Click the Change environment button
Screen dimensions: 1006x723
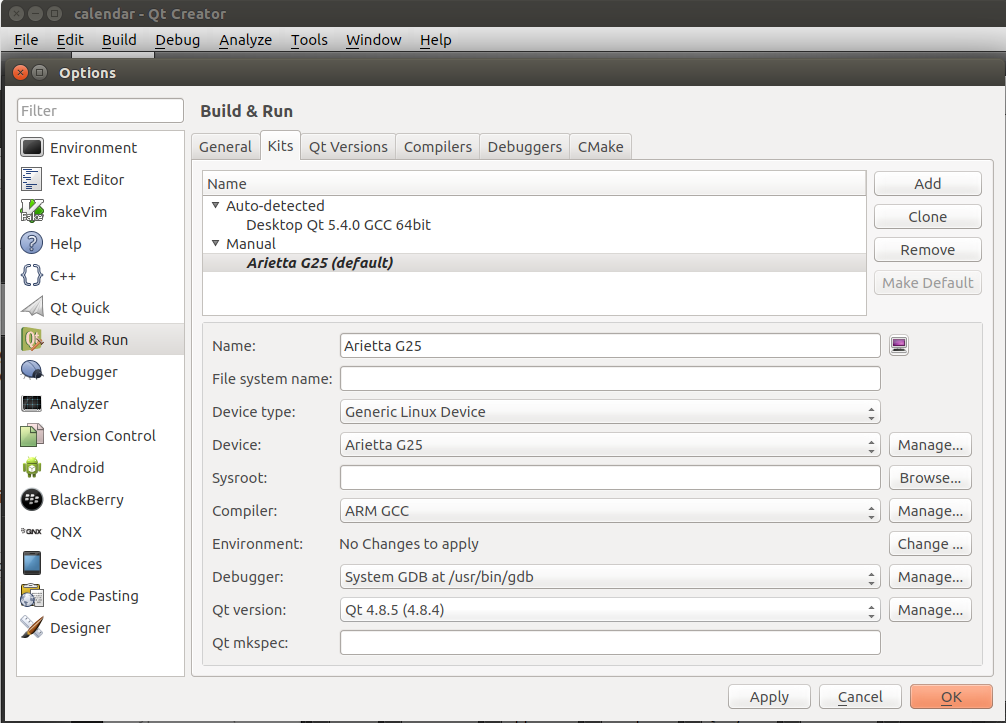coord(930,544)
